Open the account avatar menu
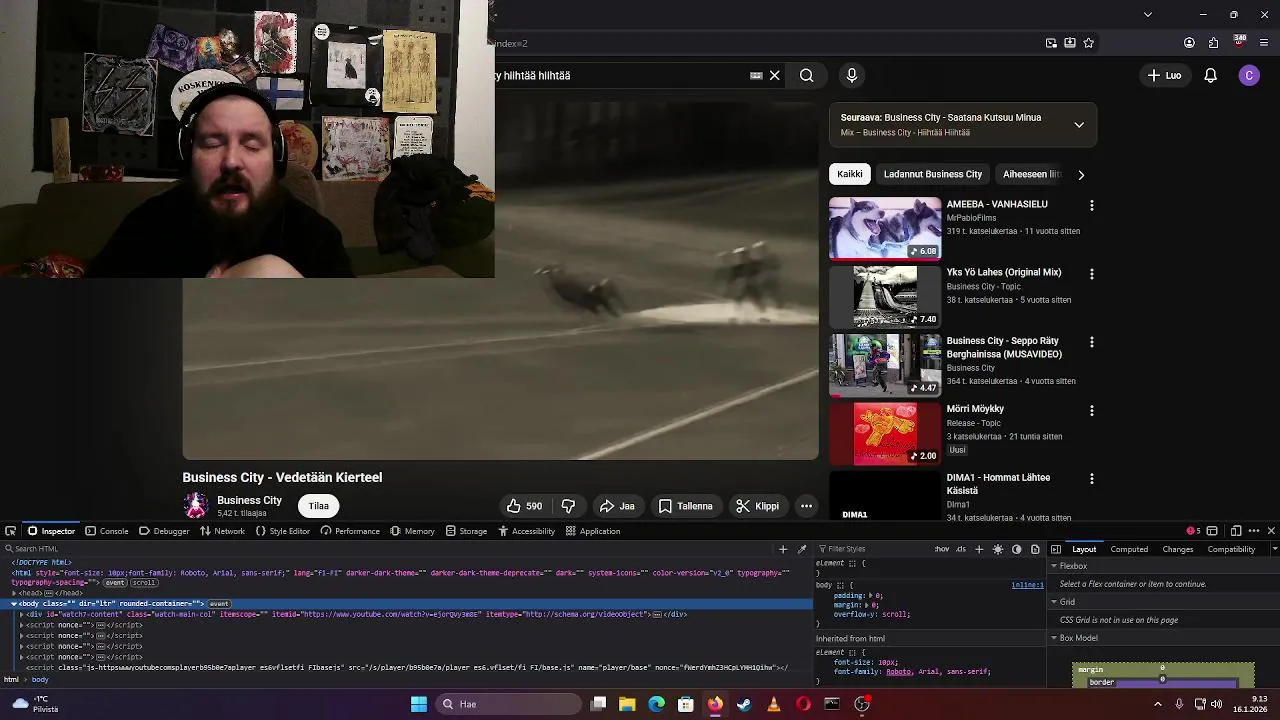The width and height of the screenshot is (1280, 720). (1249, 75)
